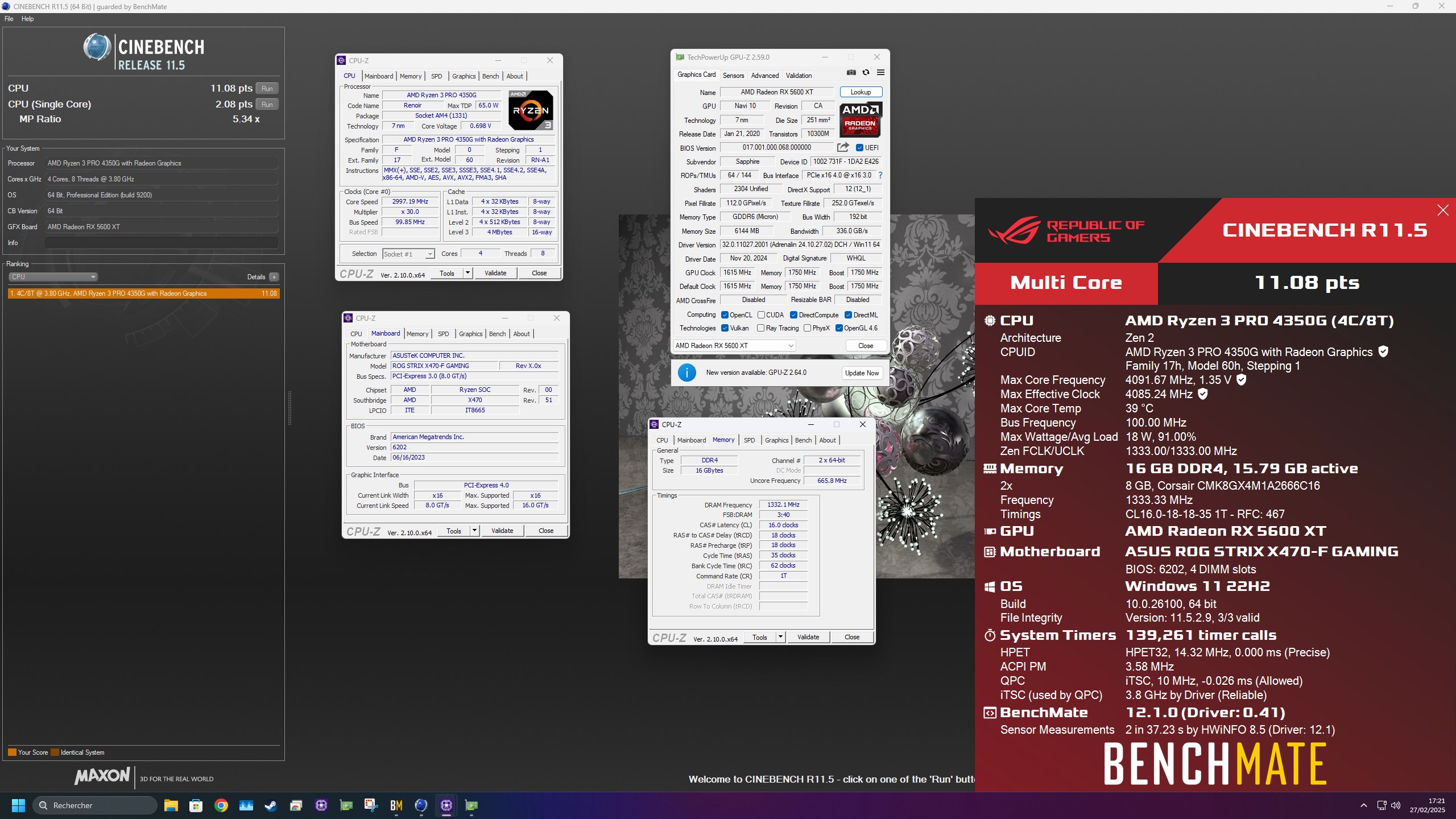The width and height of the screenshot is (1456, 819).
Task: Open the Socket #1 selection dropdown
Action: [408, 254]
